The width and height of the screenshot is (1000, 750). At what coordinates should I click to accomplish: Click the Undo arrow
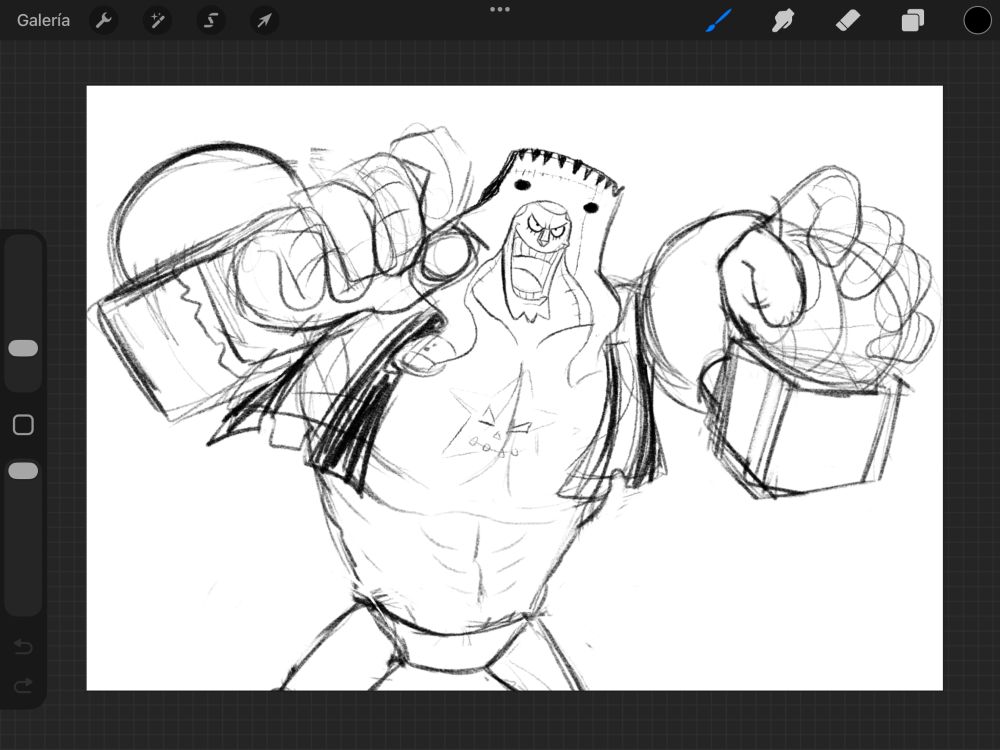point(24,647)
